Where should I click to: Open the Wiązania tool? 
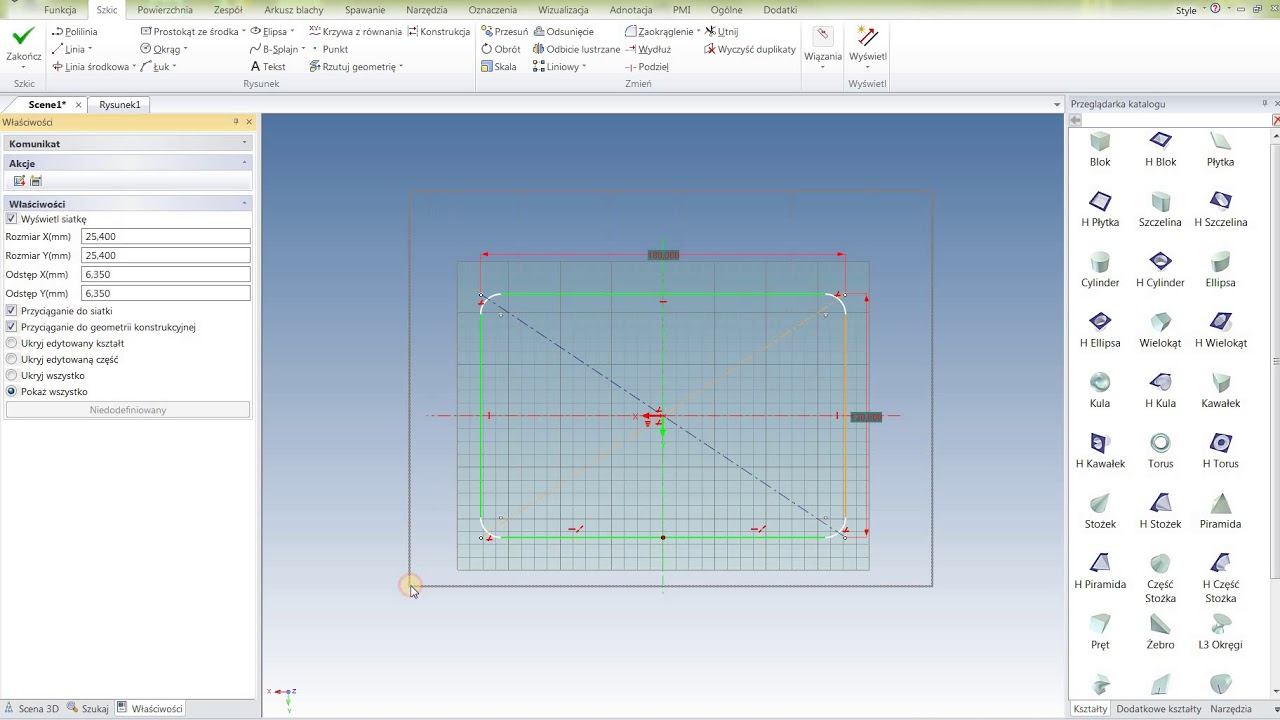click(x=823, y=45)
